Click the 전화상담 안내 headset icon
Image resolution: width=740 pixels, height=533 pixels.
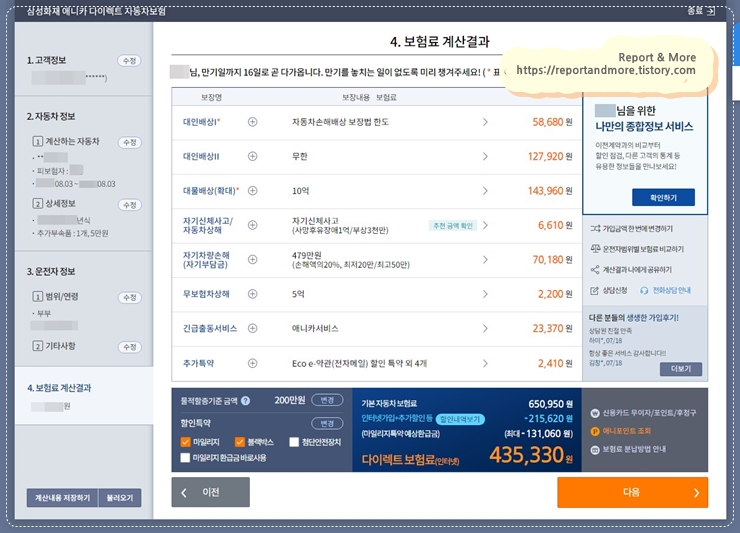(644, 290)
